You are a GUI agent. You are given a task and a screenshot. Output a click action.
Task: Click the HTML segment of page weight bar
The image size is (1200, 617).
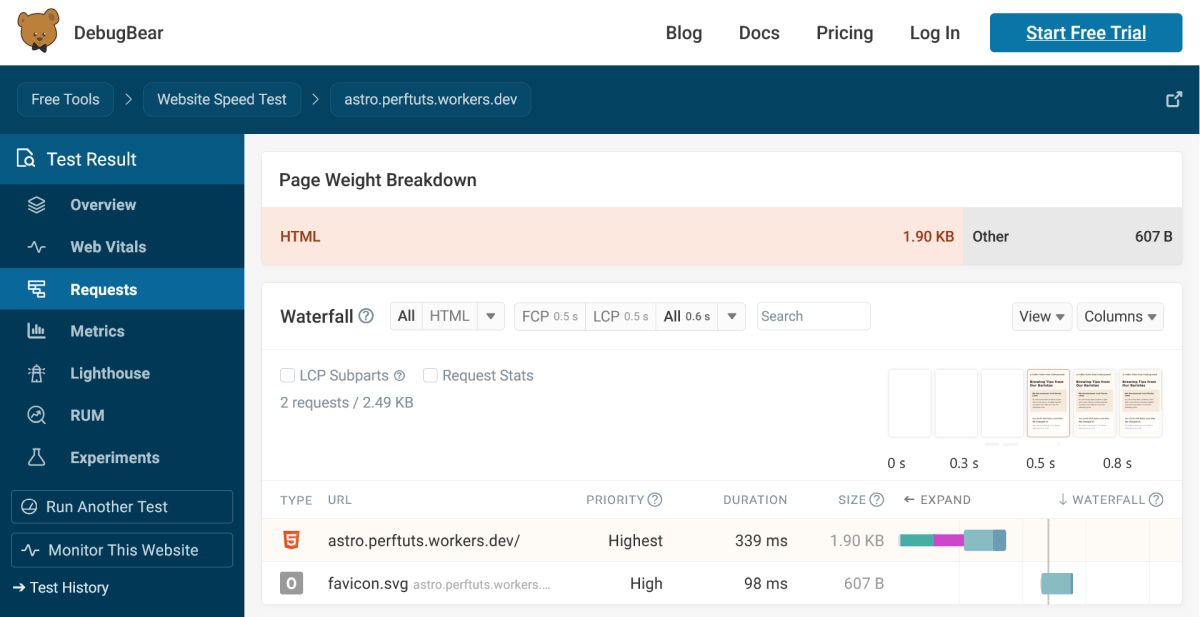[x=612, y=237]
